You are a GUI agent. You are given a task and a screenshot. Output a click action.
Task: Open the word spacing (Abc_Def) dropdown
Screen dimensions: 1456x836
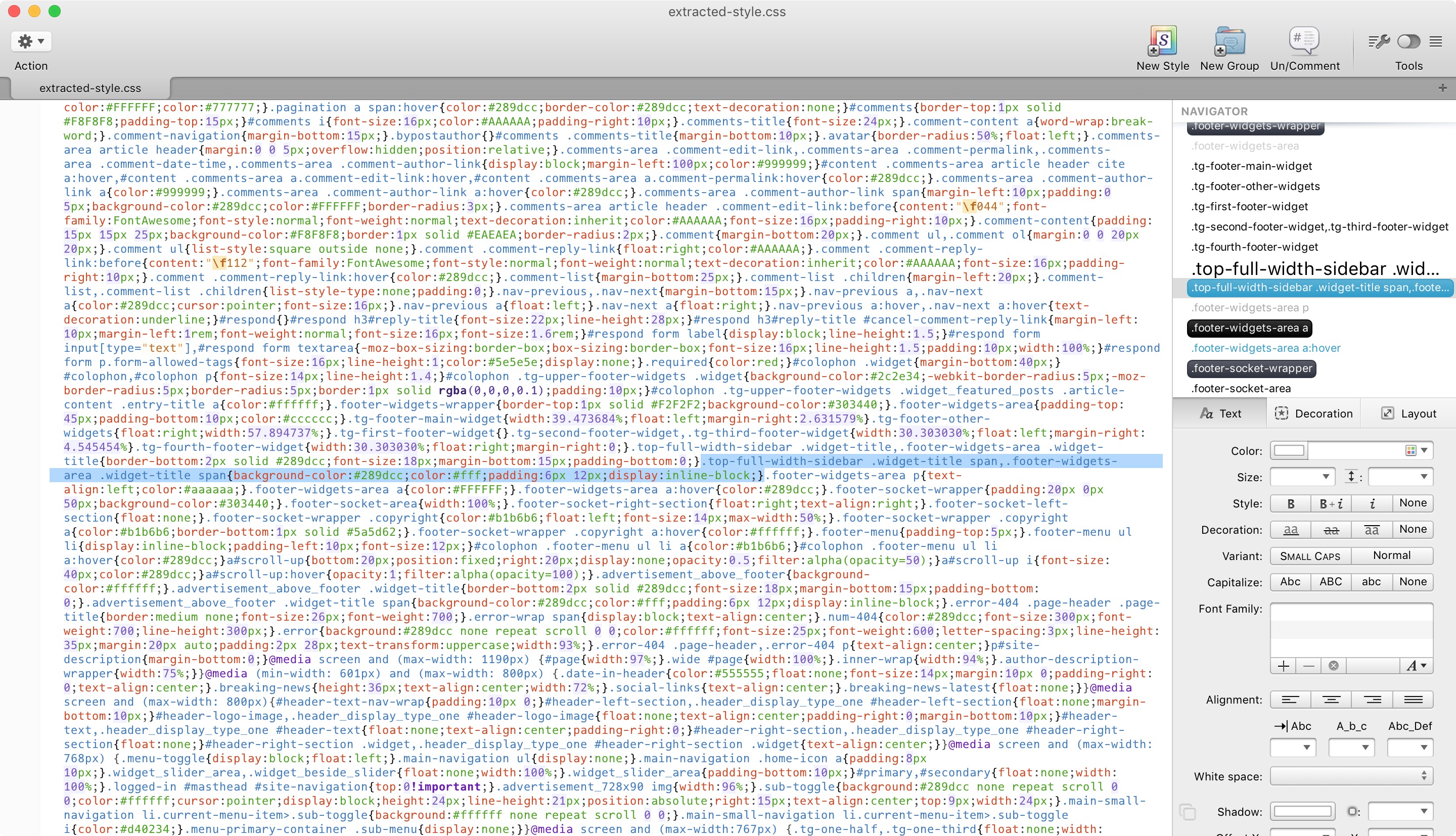click(x=1410, y=747)
